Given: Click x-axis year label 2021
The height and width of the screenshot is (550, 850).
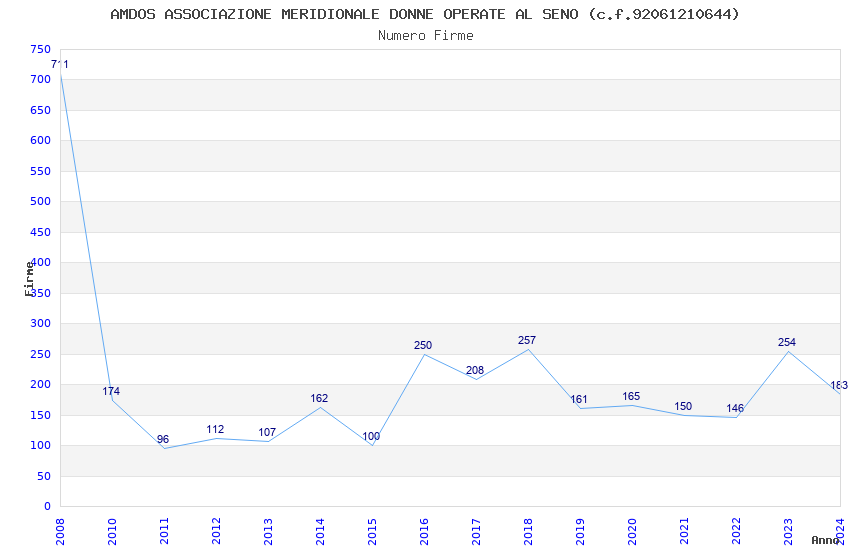Looking at the screenshot, I should (x=685, y=532).
